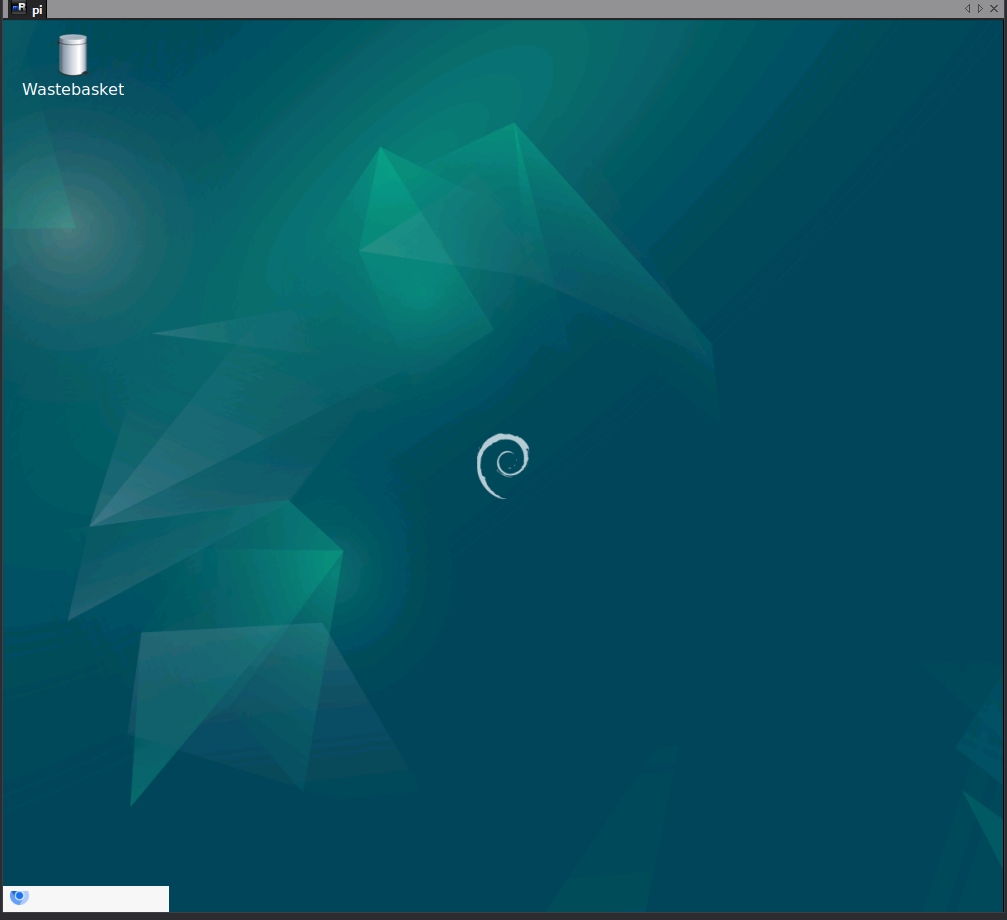
Task: Close the pi remote session tab
Action: coord(994,8)
